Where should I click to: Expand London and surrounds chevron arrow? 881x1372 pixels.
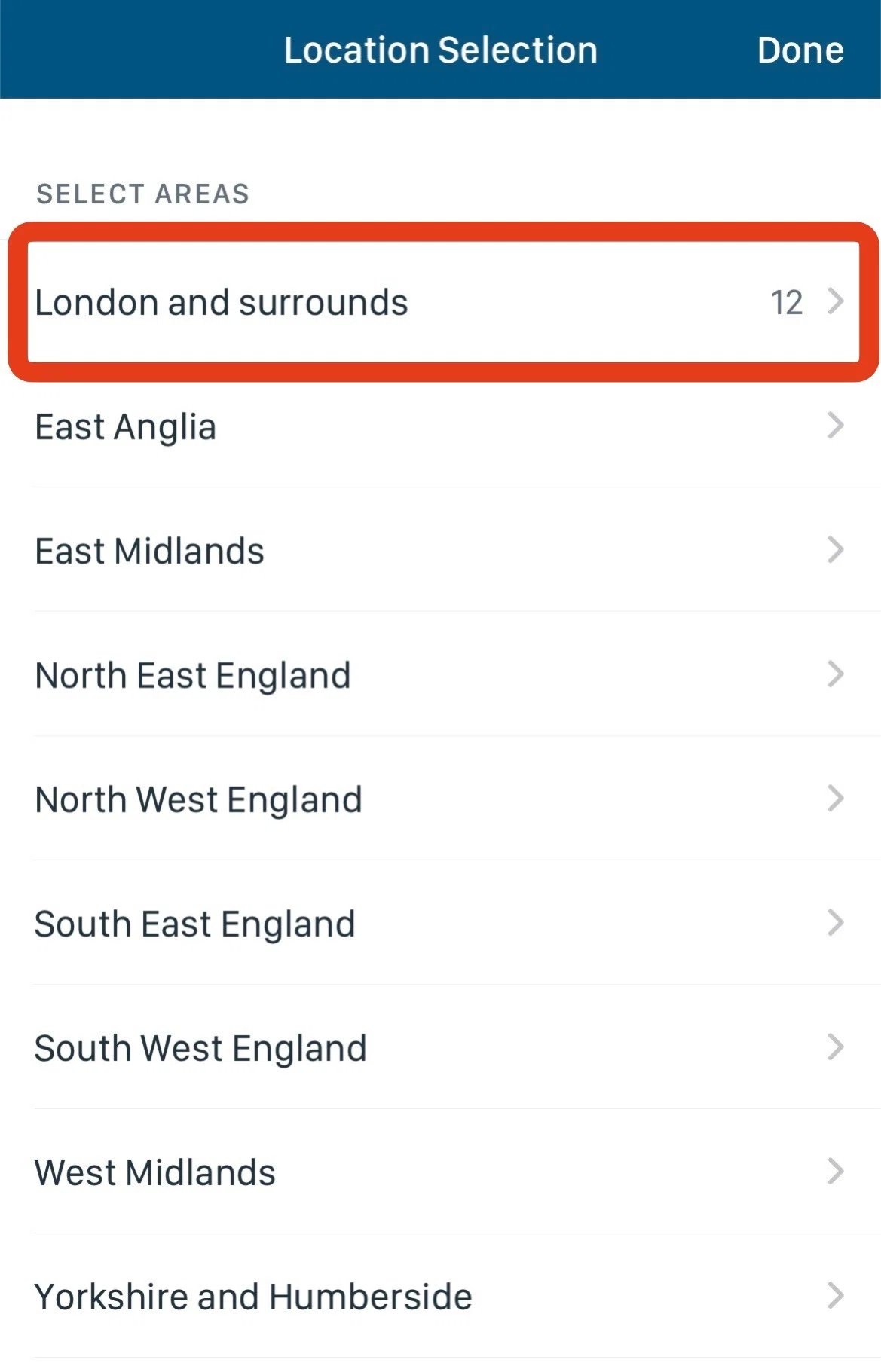pyautogui.click(x=835, y=301)
